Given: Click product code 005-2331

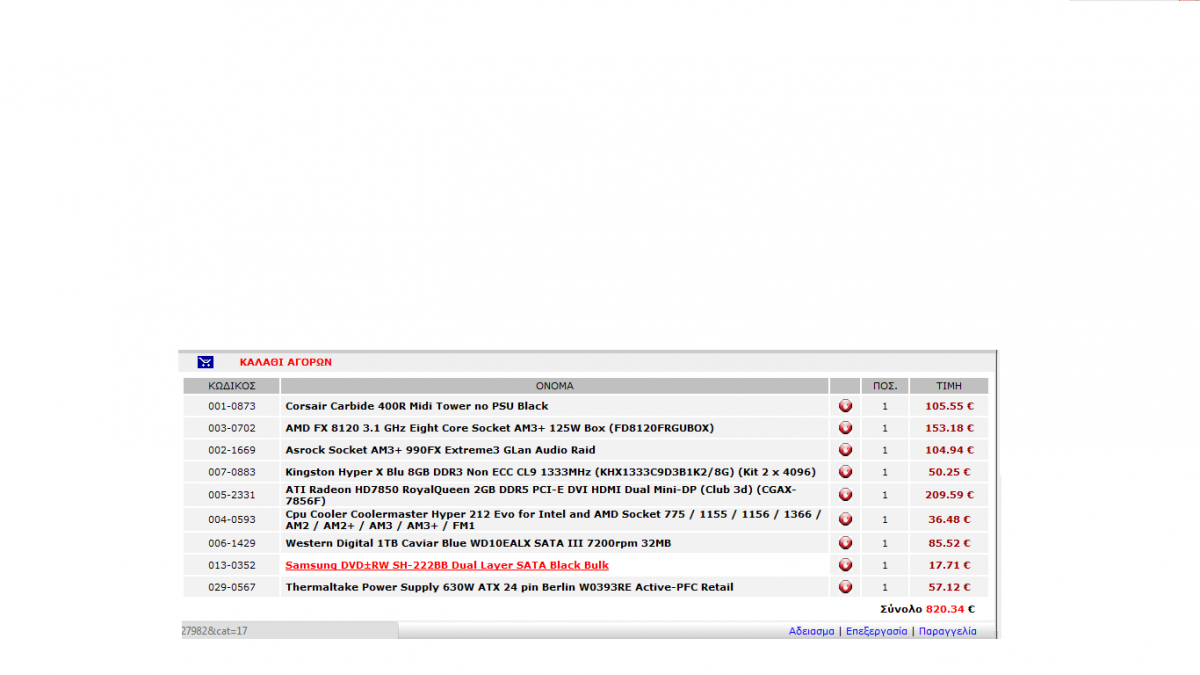Looking at the screenshot, I should (x=232, y=495).
